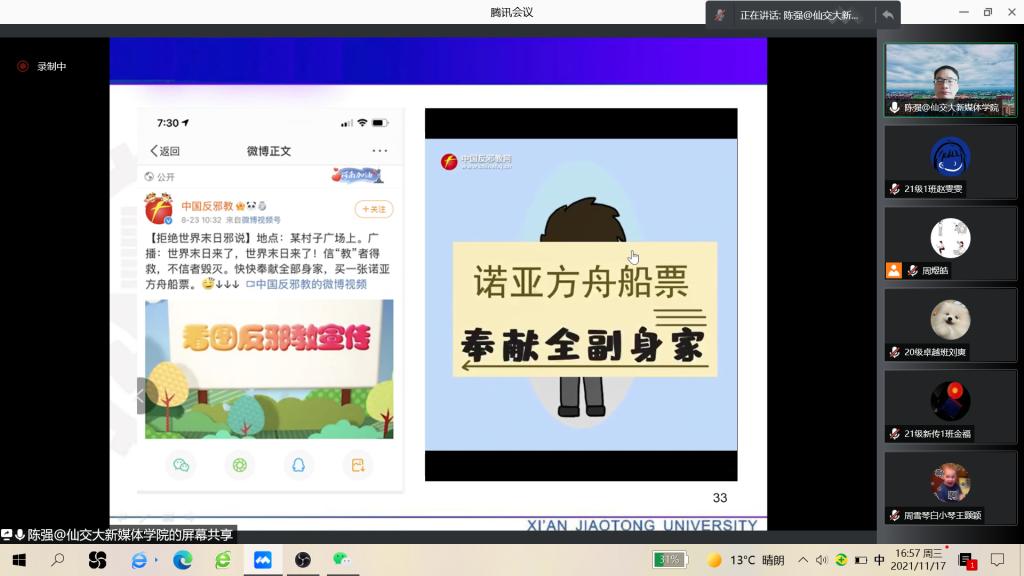The height and width of the screenshot is (576, 1024).
Task: Open Tencent Meeting from the taskbar
Action: tap(262, 560)
